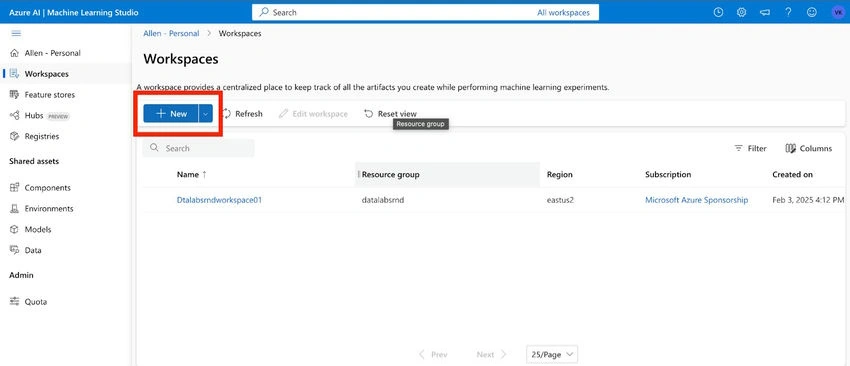Go to Allen - Personal home in sidebar
The width and height of the screenshot is (850, 366).
(52, 53)
